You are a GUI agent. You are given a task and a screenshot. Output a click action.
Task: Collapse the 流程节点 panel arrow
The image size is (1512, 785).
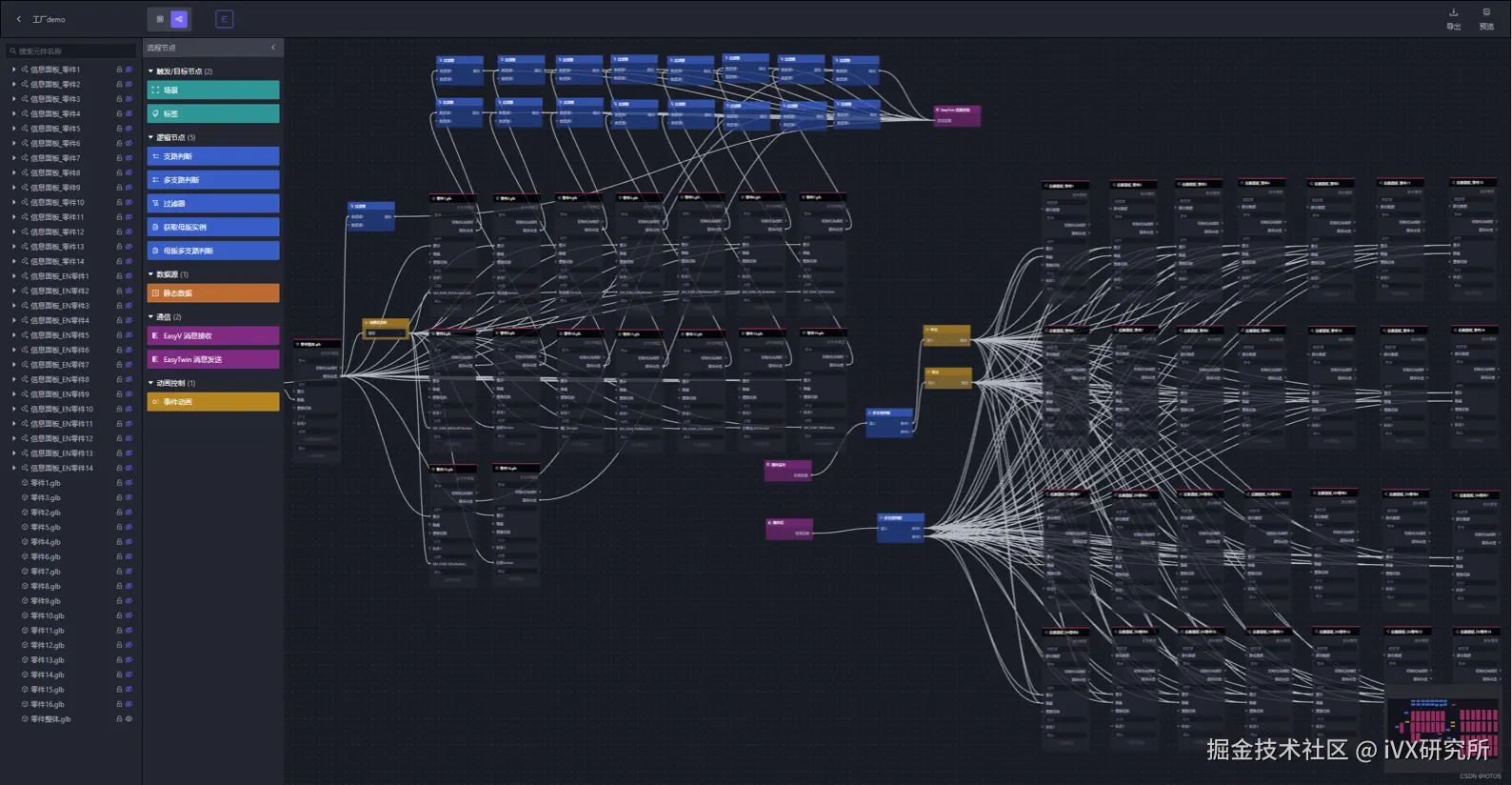coord(273,48)
